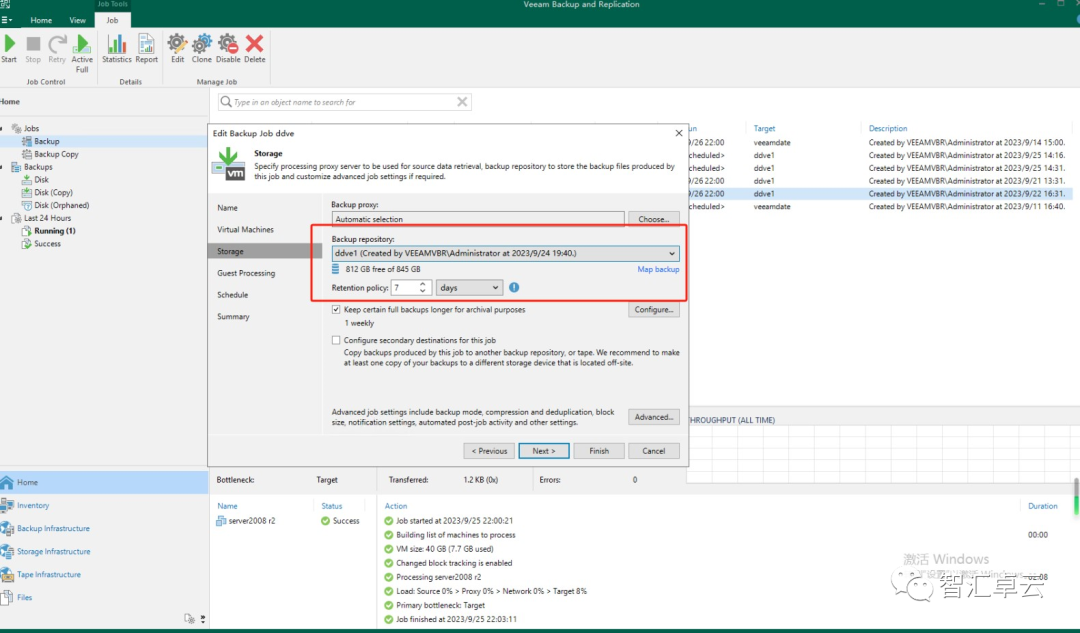Image resolution: width=1080 pixels, height=633 pixels.
Task: Click the Next button
Action: [543, 450]
